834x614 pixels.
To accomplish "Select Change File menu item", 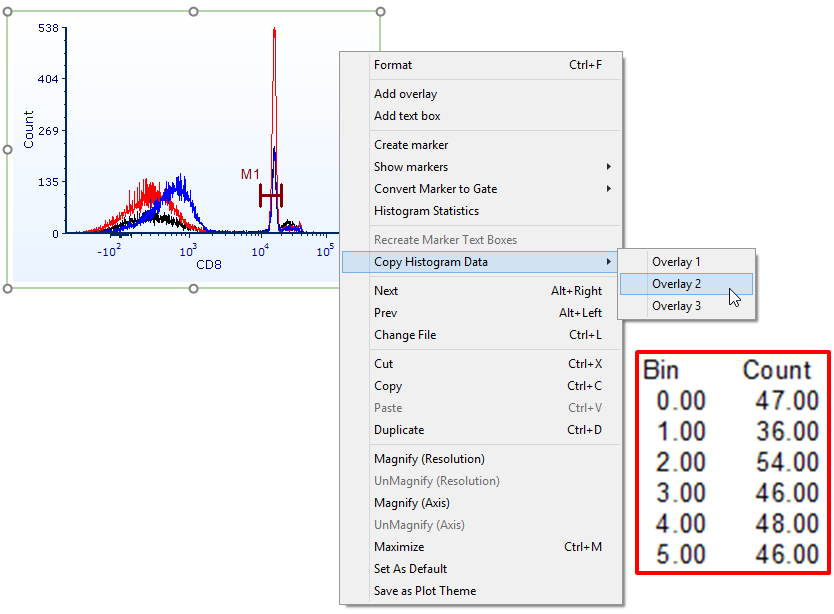I will (405, 335).
